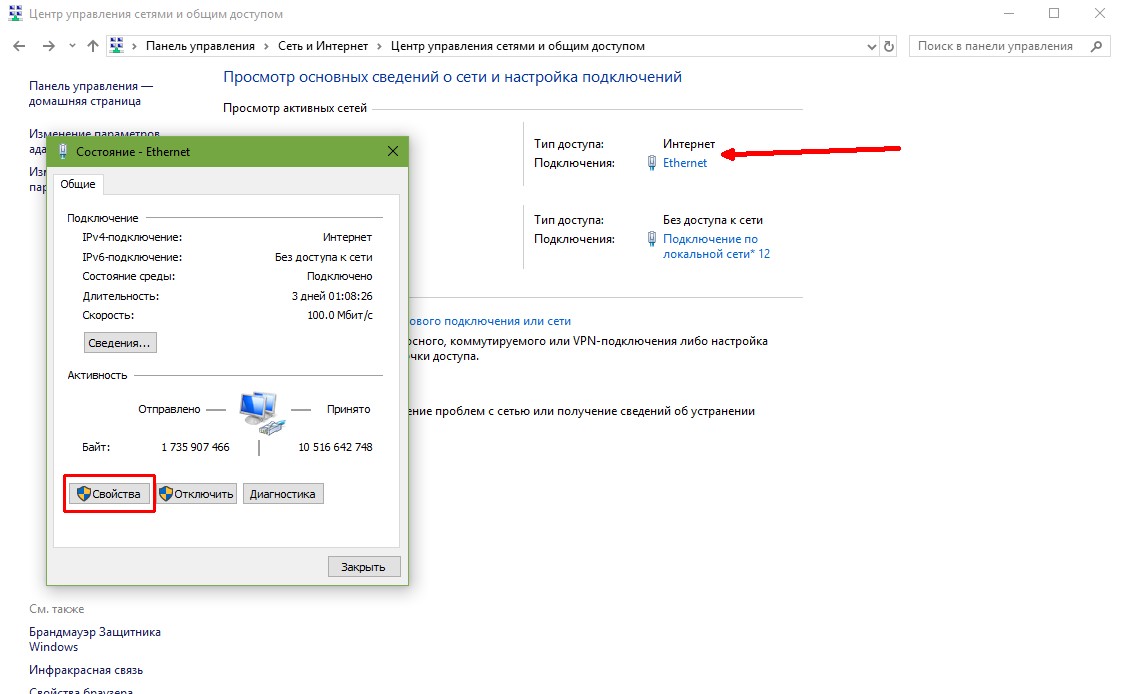Screen dimensions: 1121x694
Task: Click icon beside Подключение по локальной сети
Action: coord(651,239)
